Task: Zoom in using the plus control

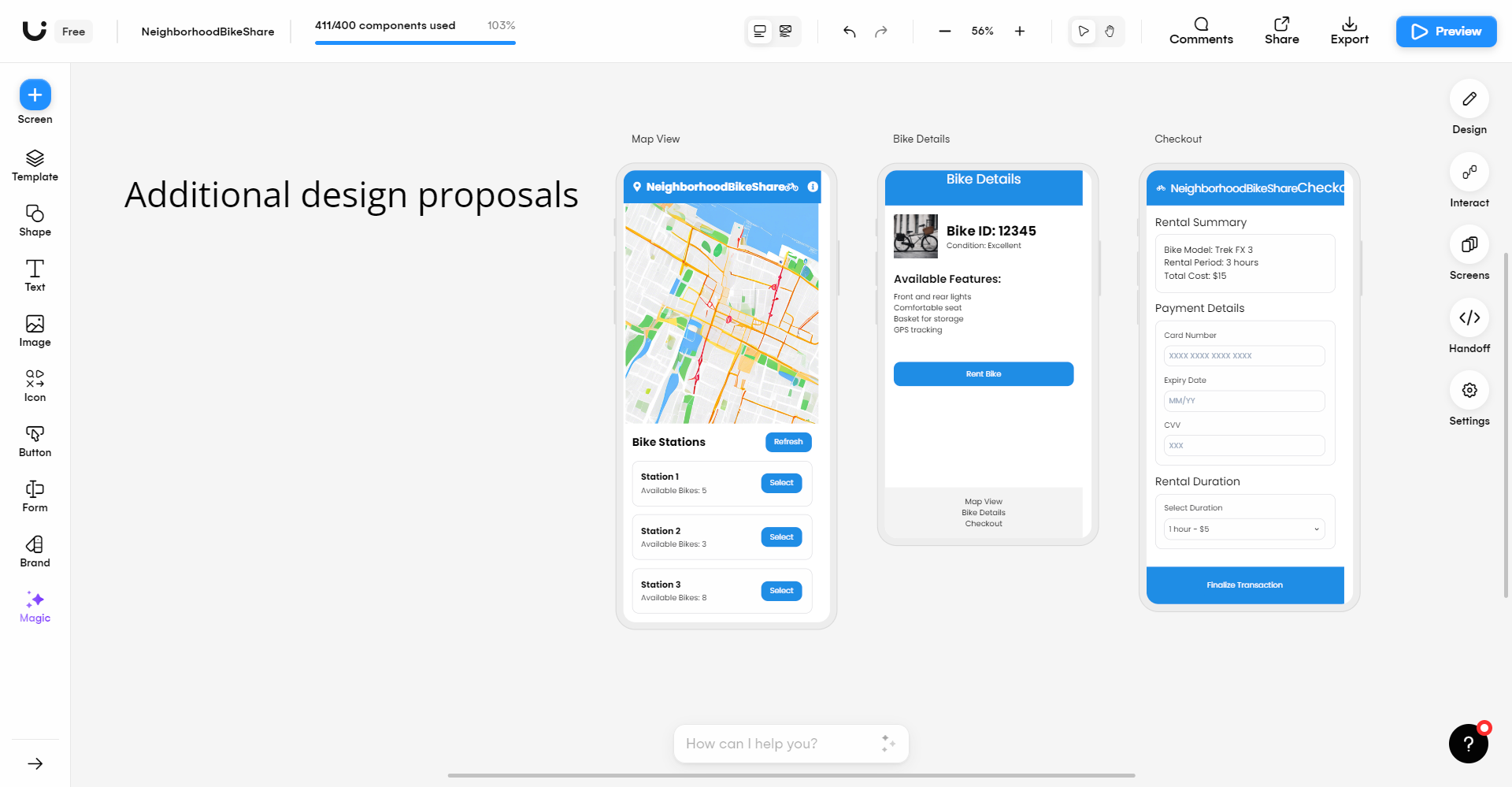Action: point(1019,32)
